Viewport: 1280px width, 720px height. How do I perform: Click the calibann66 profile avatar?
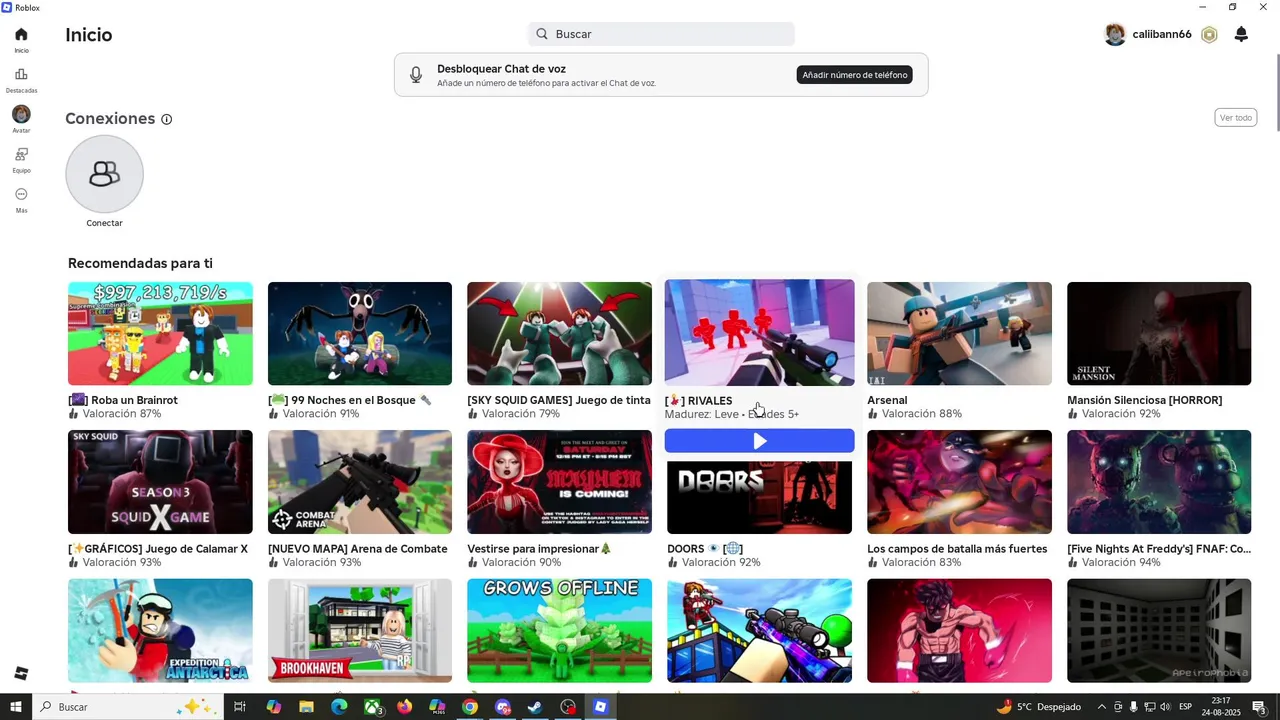click(x=1115, y=35)
